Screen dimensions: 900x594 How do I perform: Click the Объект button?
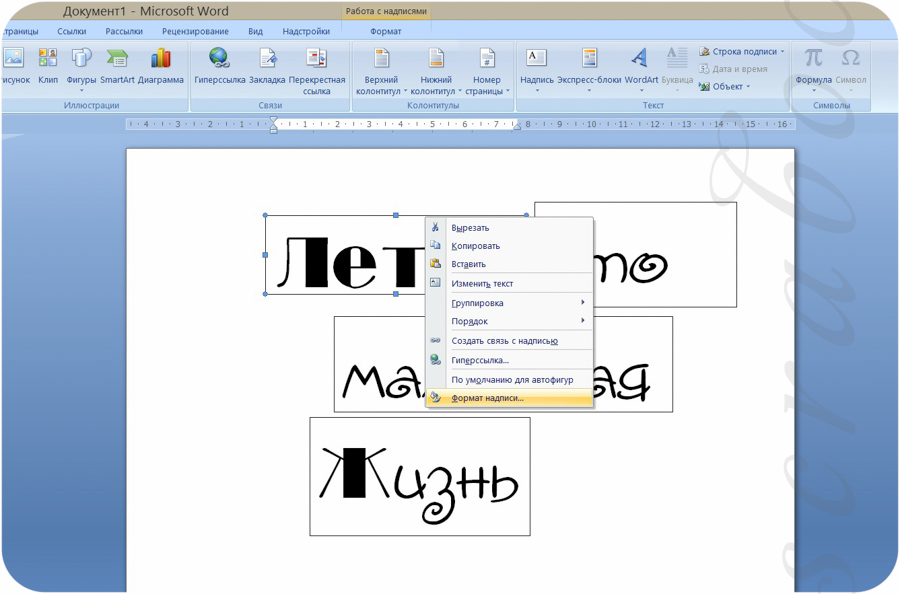pos(724,87)
